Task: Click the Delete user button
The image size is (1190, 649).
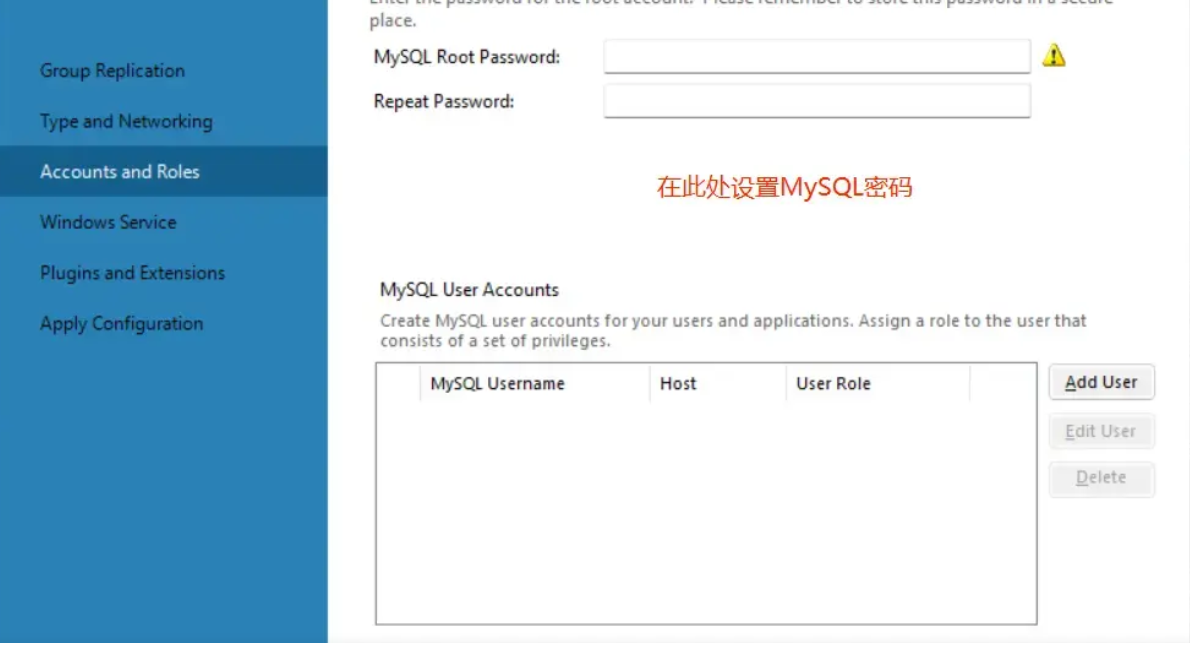Action: click(x=1101, y=478)
